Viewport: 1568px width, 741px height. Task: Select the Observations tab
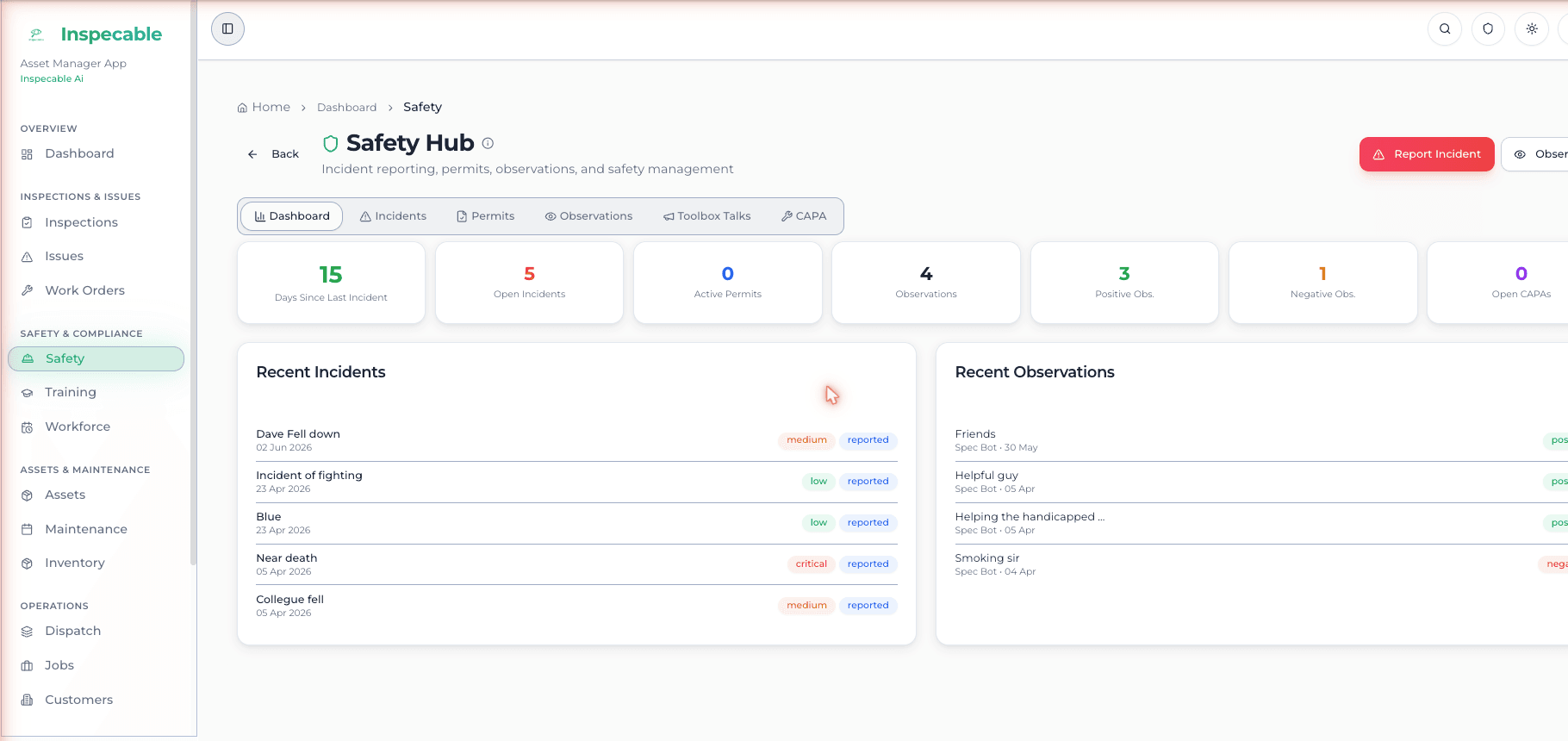(588, 216)
